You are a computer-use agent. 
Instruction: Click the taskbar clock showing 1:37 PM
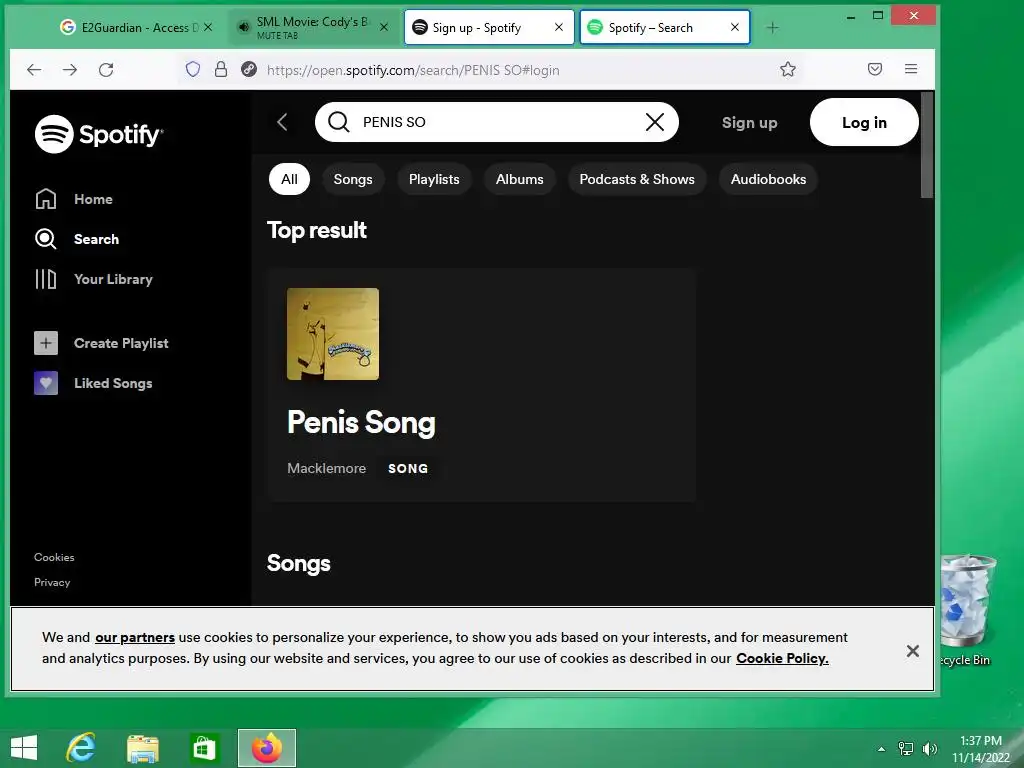[980, 749]
